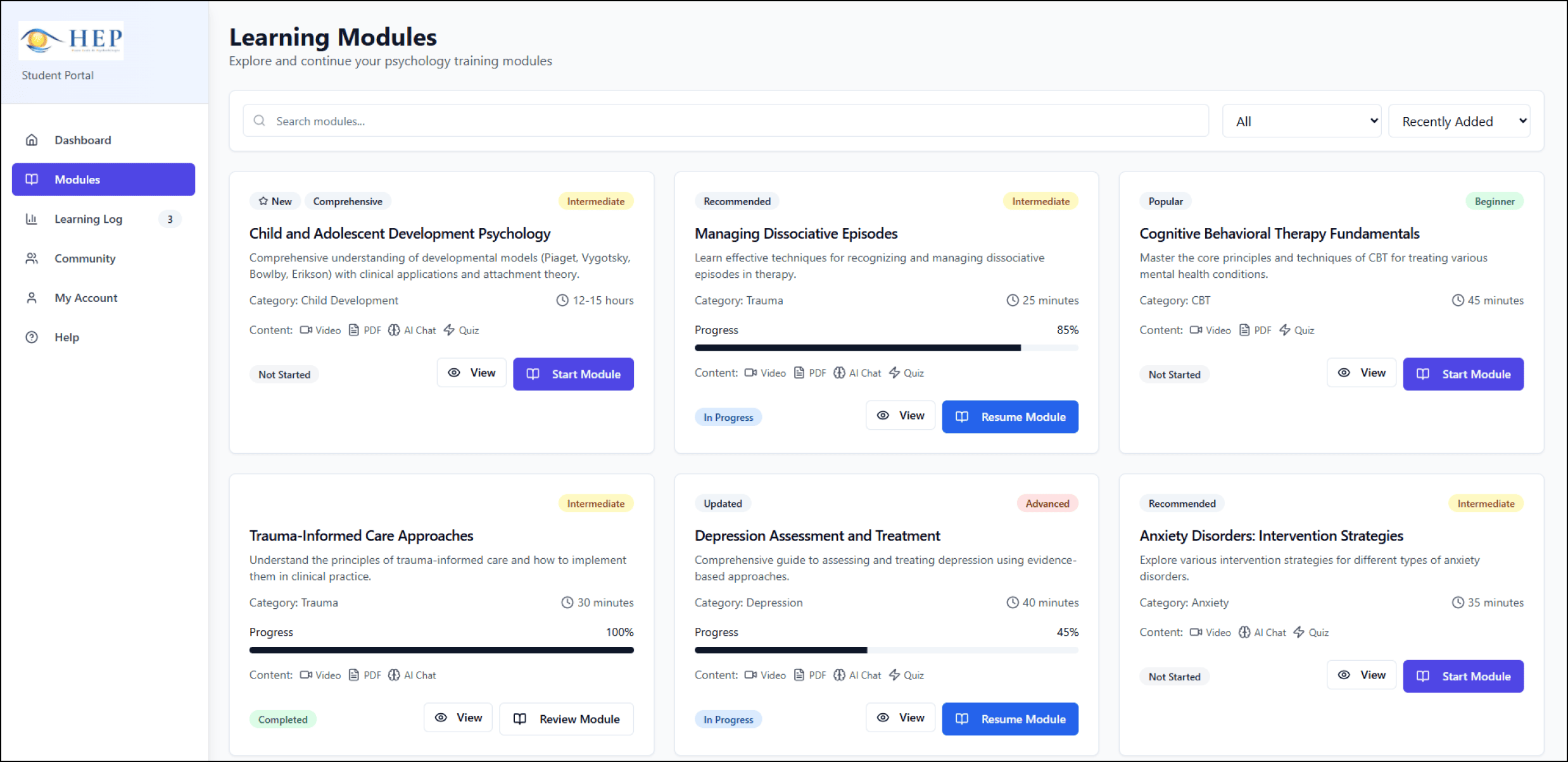Click the HEP logo
Viewport: 1568px width, 762px height.
[x=71, y=41]
